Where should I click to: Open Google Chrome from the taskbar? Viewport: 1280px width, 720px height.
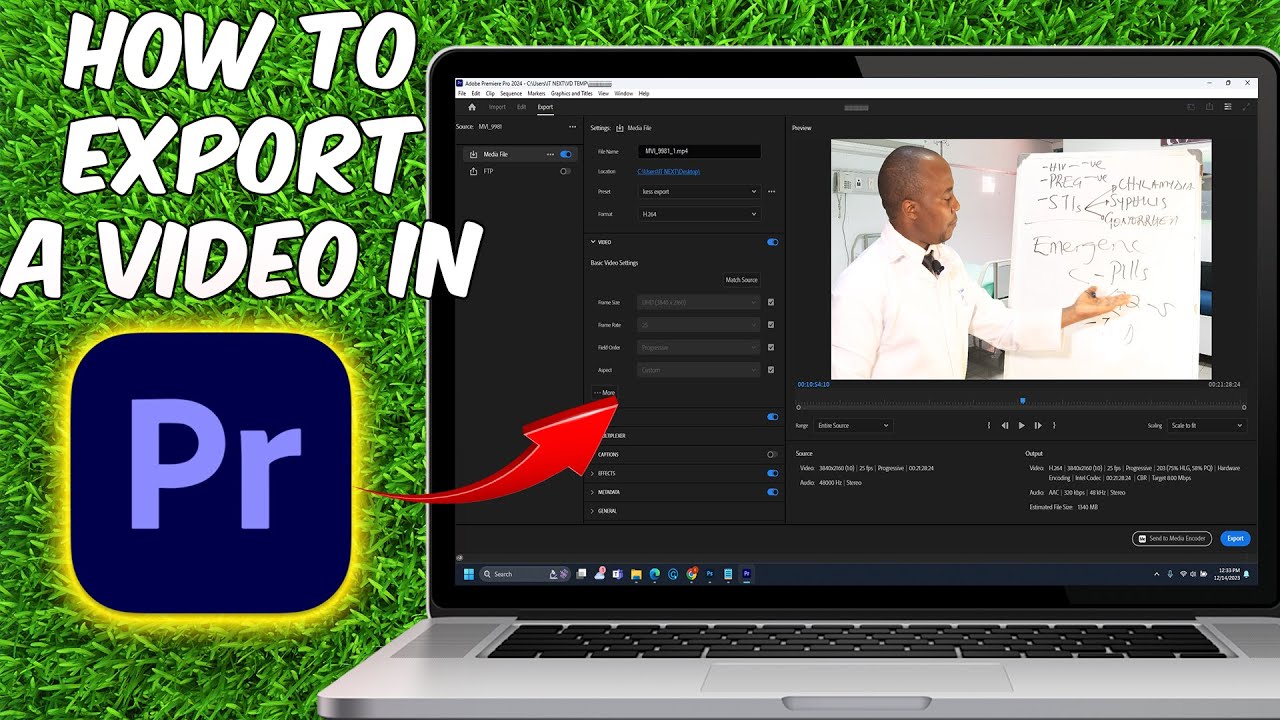pos(692,574)
